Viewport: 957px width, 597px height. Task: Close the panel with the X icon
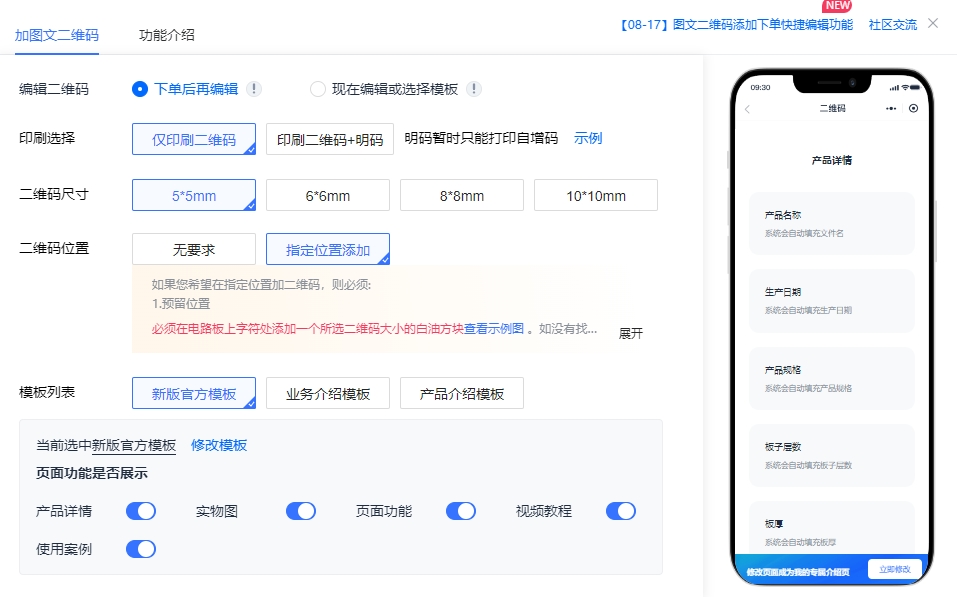point(933,23)
